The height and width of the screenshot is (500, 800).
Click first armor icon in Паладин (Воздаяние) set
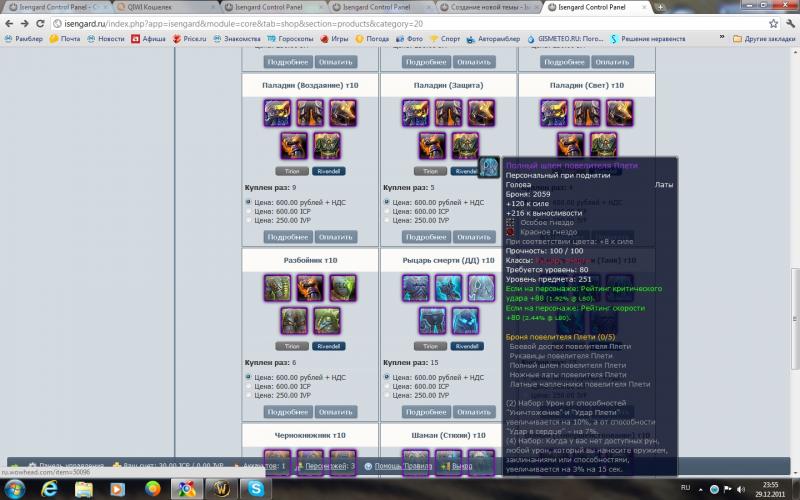(x=277, y=113)
